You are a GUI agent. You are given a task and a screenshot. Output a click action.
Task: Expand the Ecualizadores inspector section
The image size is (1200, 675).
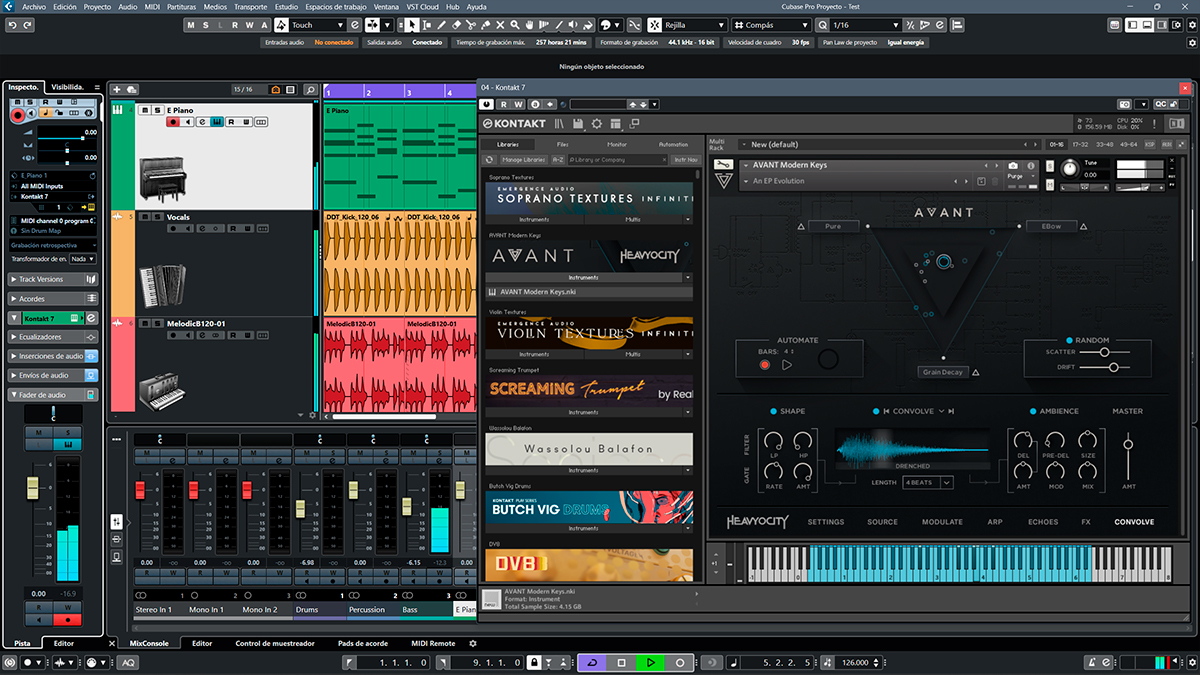pyautogui.click(x=52, y=337)
